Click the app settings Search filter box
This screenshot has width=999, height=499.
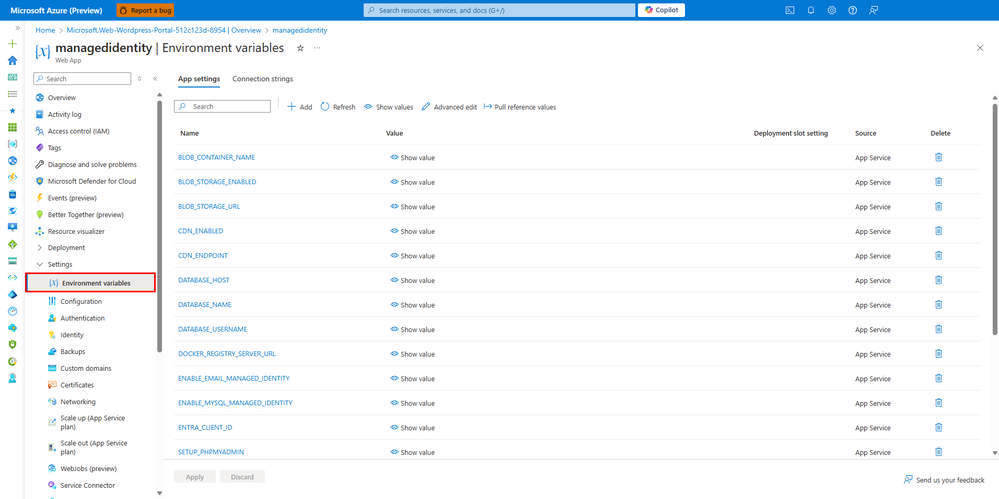coord(223,106)
